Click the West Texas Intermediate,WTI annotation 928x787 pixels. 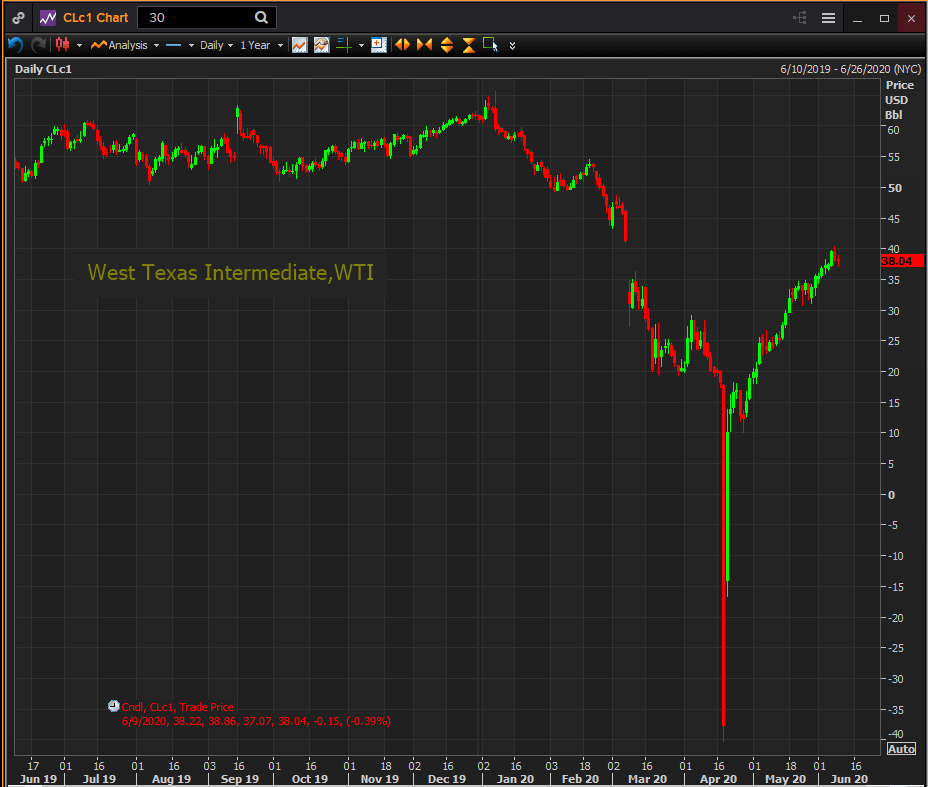[231, 272]
